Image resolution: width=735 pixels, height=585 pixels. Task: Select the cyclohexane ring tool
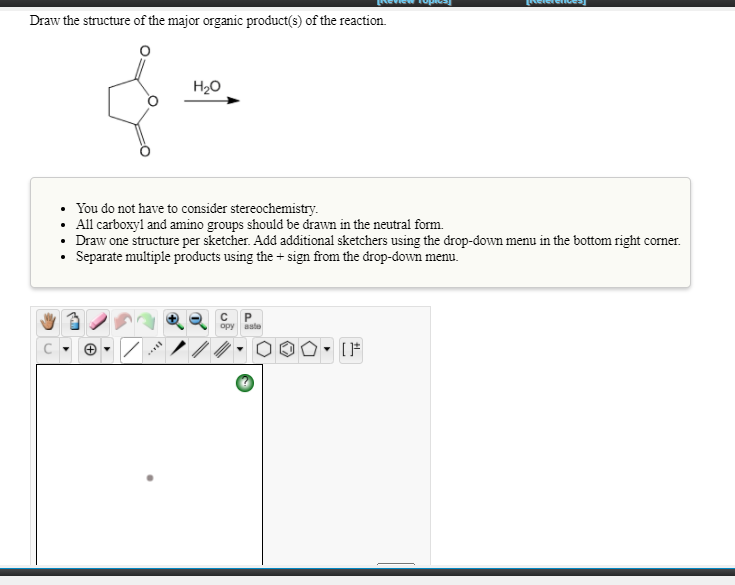coord(264,349)
